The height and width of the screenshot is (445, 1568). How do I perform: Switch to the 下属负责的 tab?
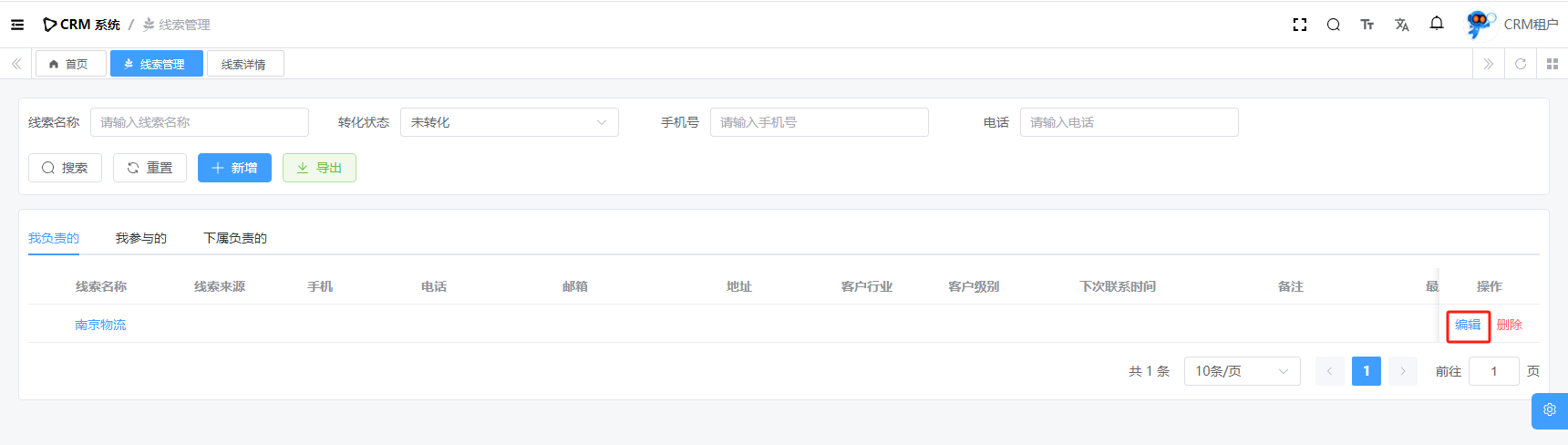pos(235,238)
